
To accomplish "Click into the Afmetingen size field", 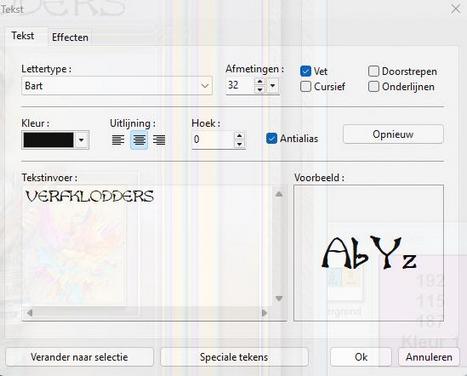I will coord(240,86).
